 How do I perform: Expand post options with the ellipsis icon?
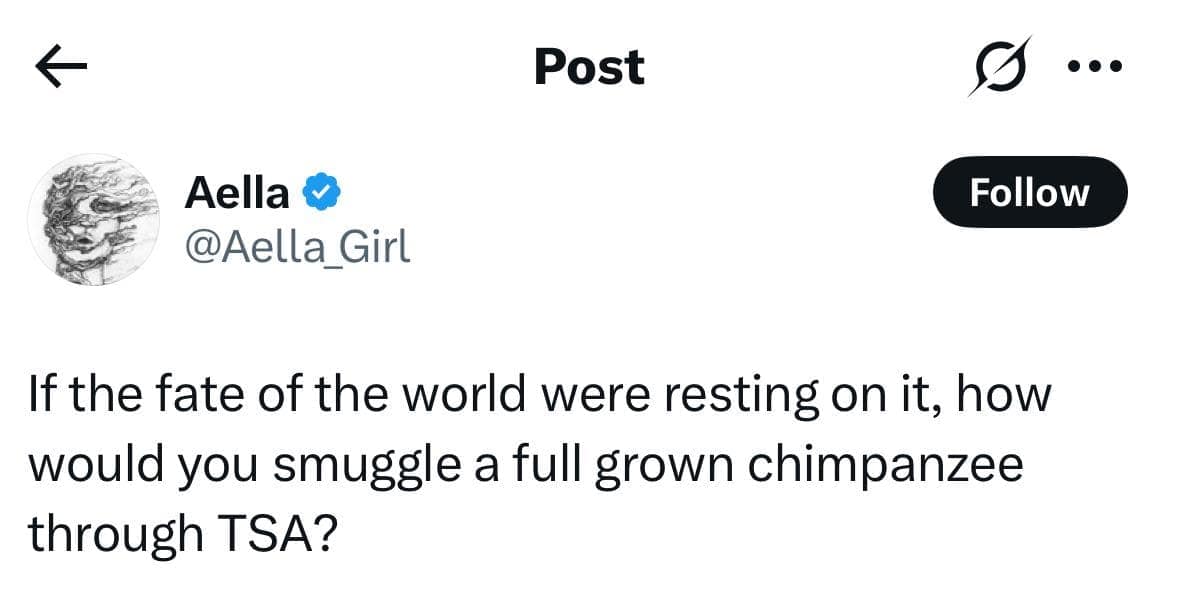[1095, 68]
